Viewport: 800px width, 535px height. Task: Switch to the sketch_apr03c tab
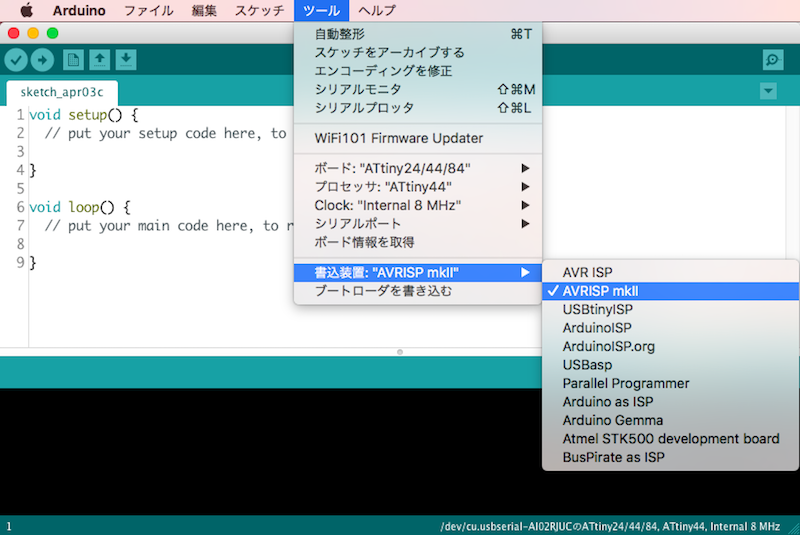(62, 92)
